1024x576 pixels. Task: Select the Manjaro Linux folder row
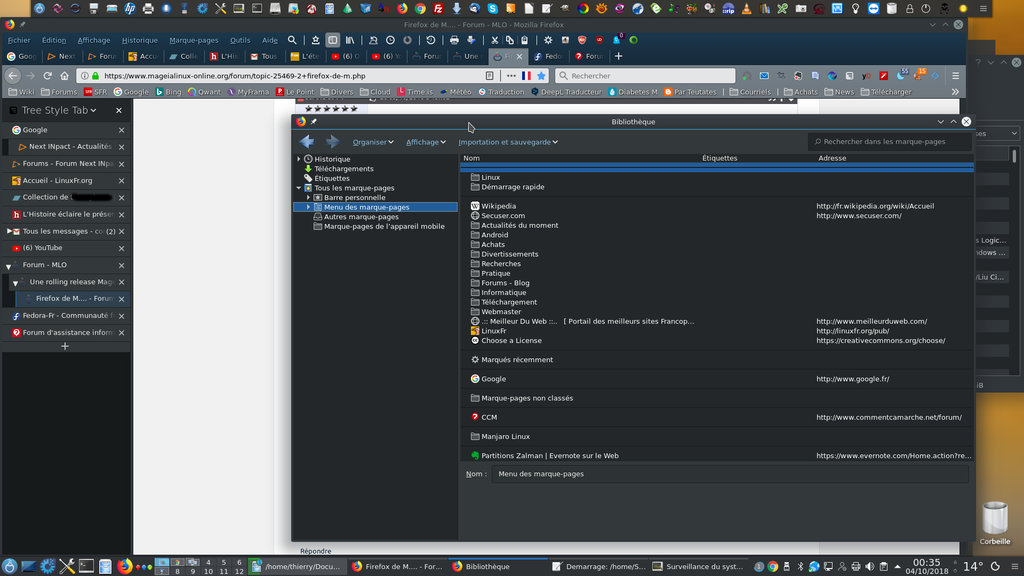[716, 436]
